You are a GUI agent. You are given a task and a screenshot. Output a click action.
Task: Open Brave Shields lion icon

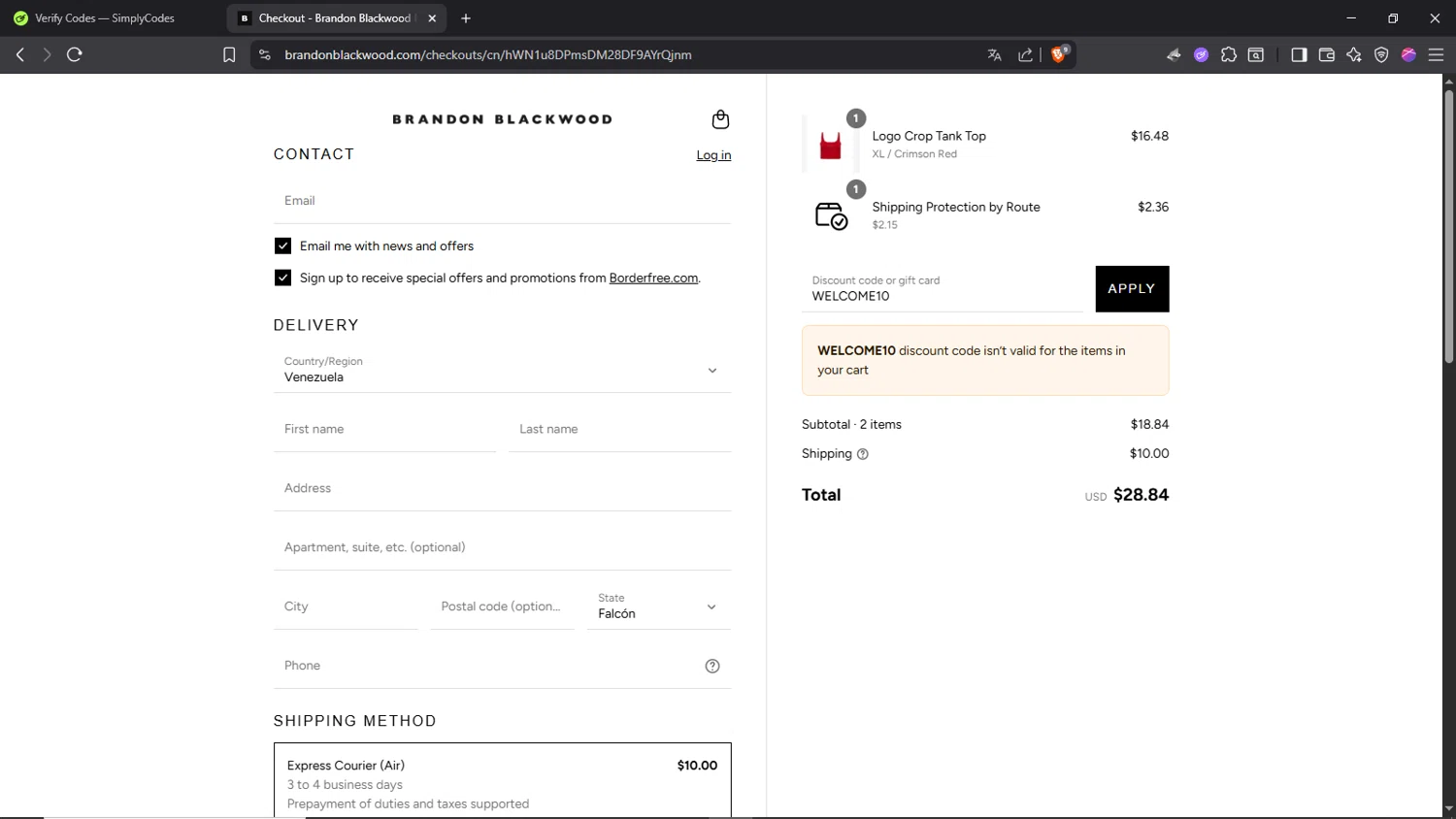(x=1059, y=54)
